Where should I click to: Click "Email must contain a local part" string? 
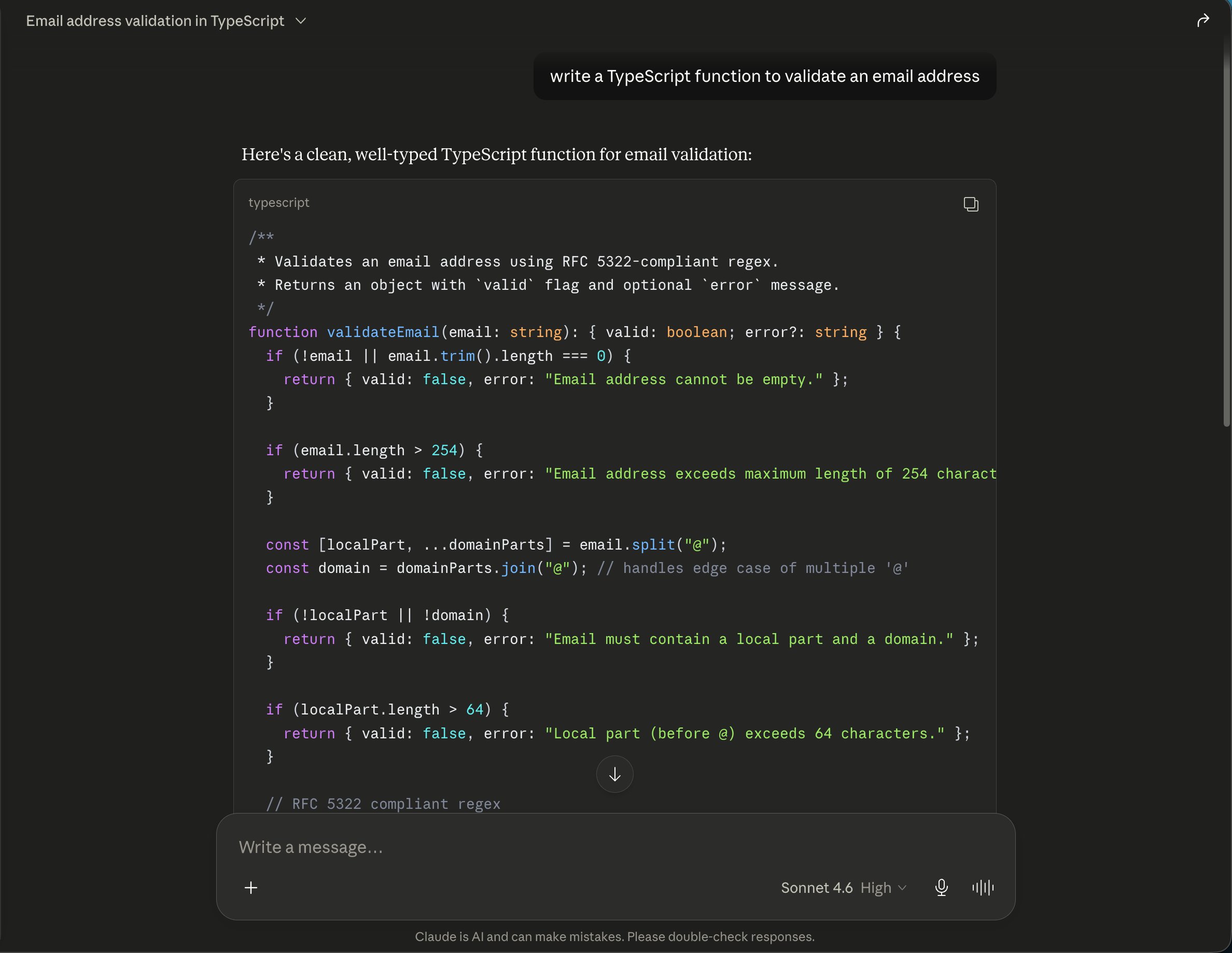click(749, 639)
